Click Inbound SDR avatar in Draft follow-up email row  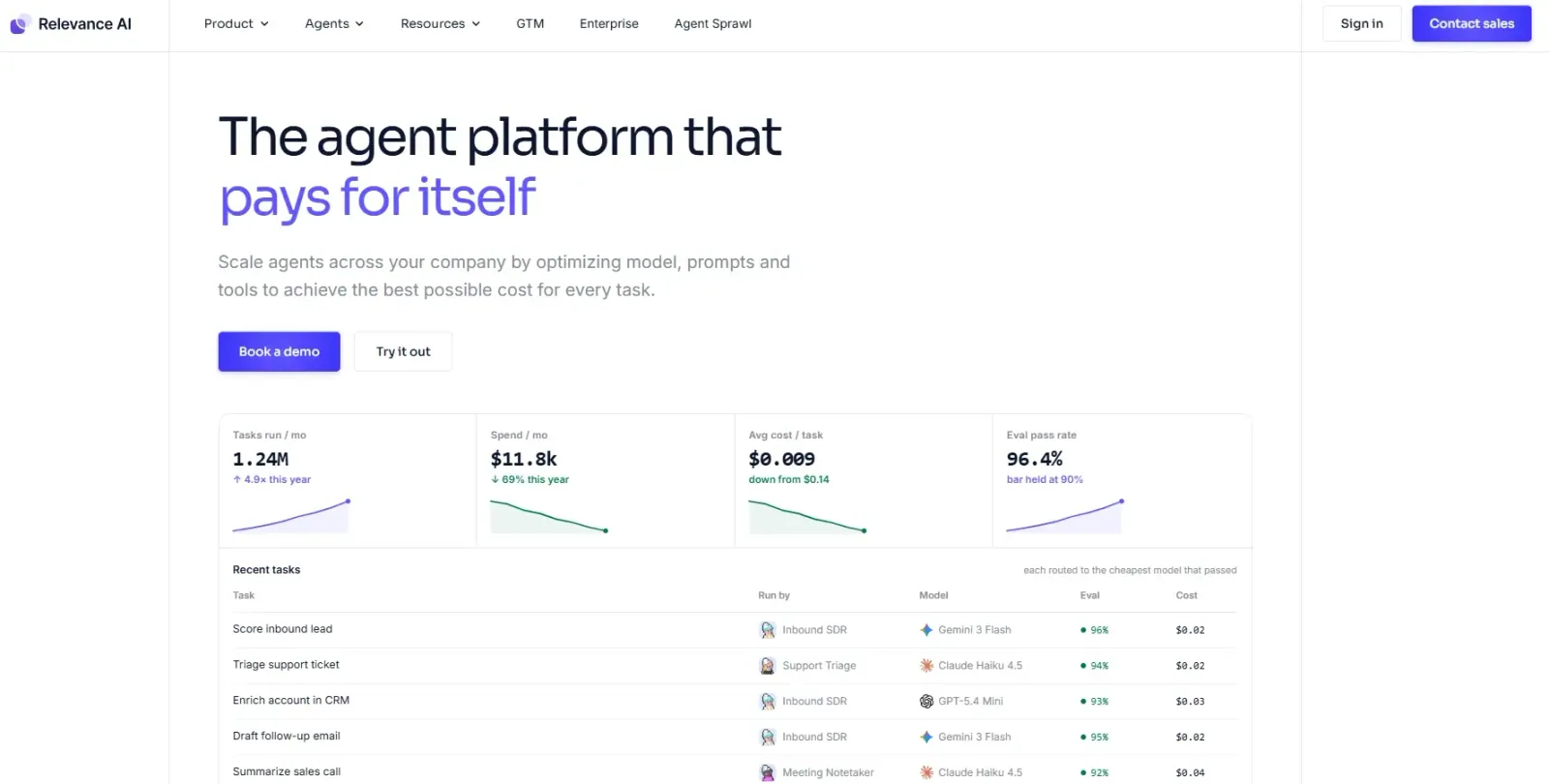click(768, 738)
